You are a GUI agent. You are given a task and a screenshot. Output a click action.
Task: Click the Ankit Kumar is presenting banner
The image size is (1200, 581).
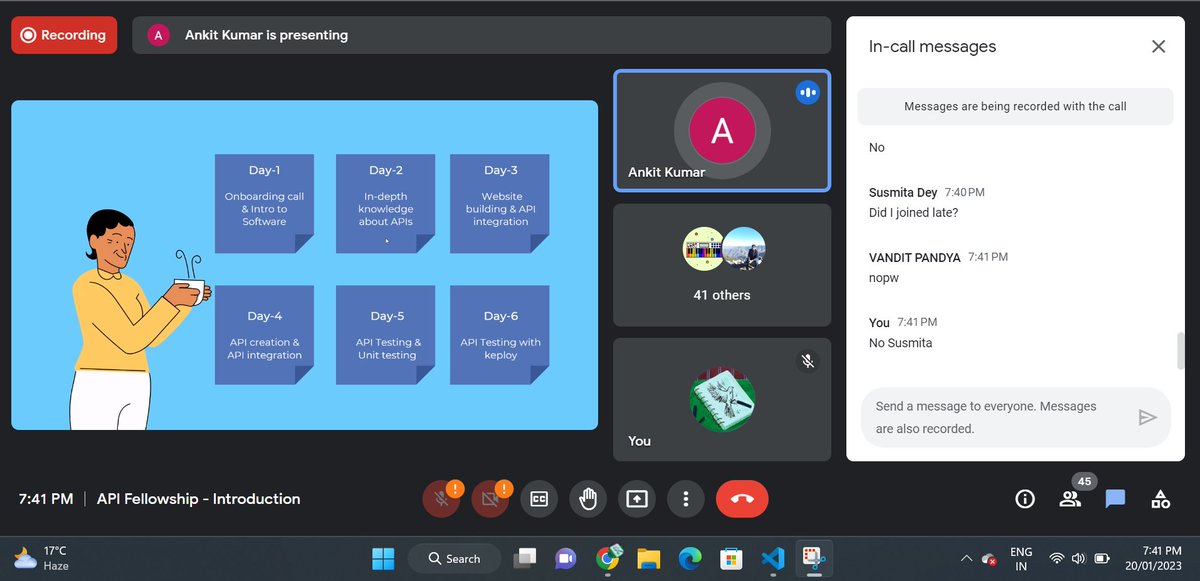(481, 35)
